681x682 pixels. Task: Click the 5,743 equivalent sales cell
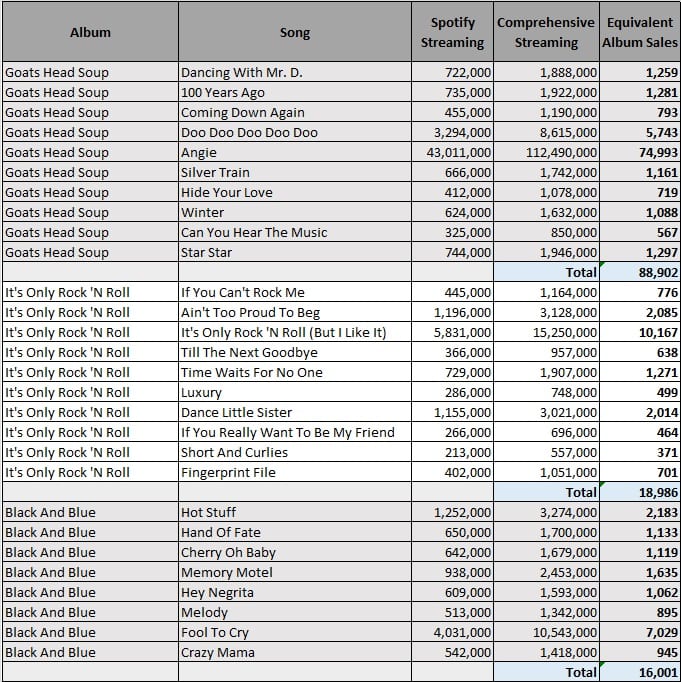[x=640, y=132]
